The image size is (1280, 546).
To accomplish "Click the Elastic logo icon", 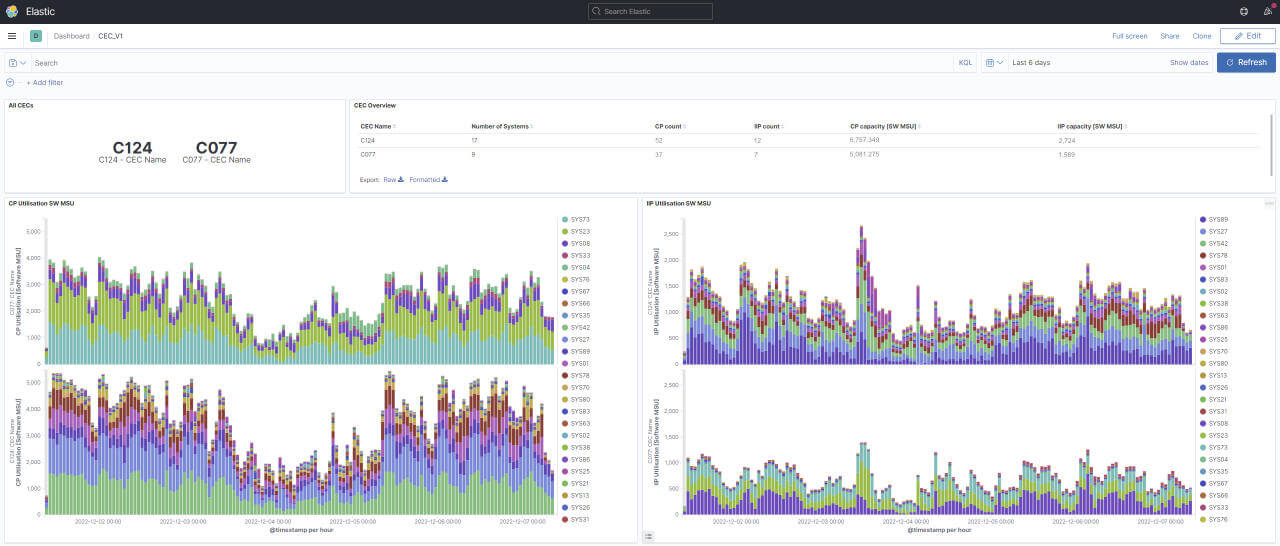I will [x=12, y=11].
